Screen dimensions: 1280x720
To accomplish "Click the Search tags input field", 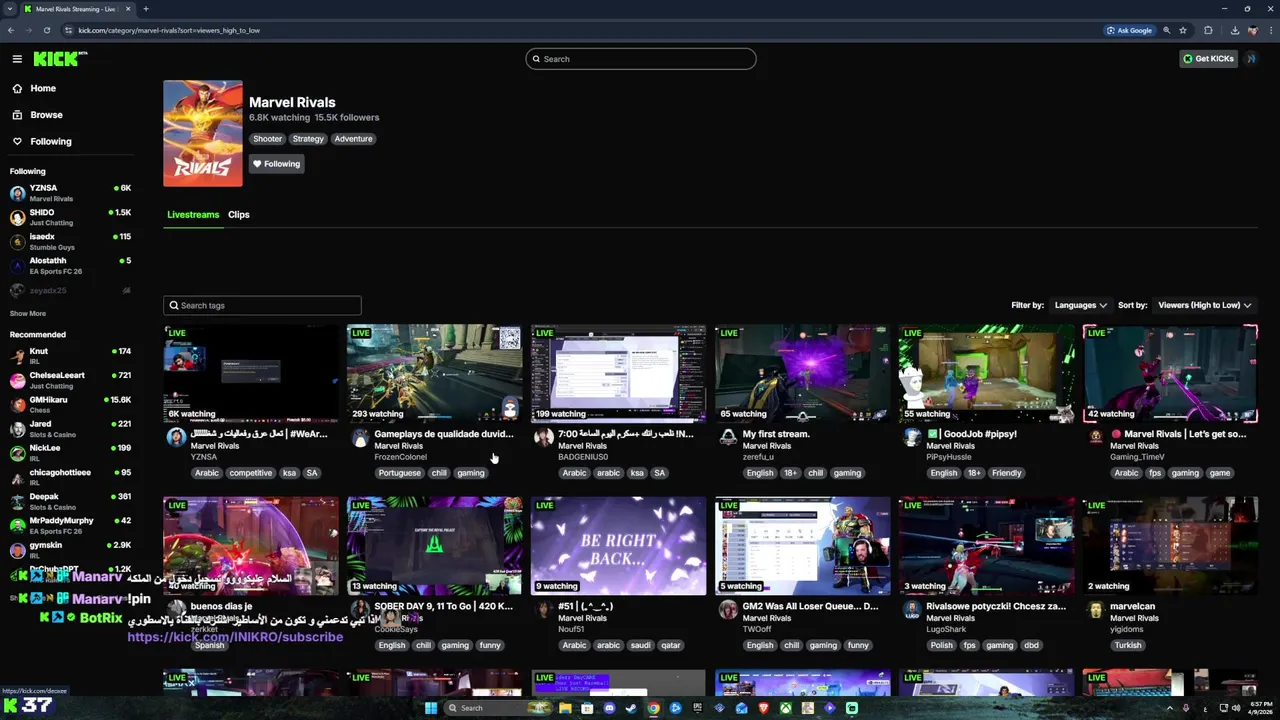I will pos(262,305).
